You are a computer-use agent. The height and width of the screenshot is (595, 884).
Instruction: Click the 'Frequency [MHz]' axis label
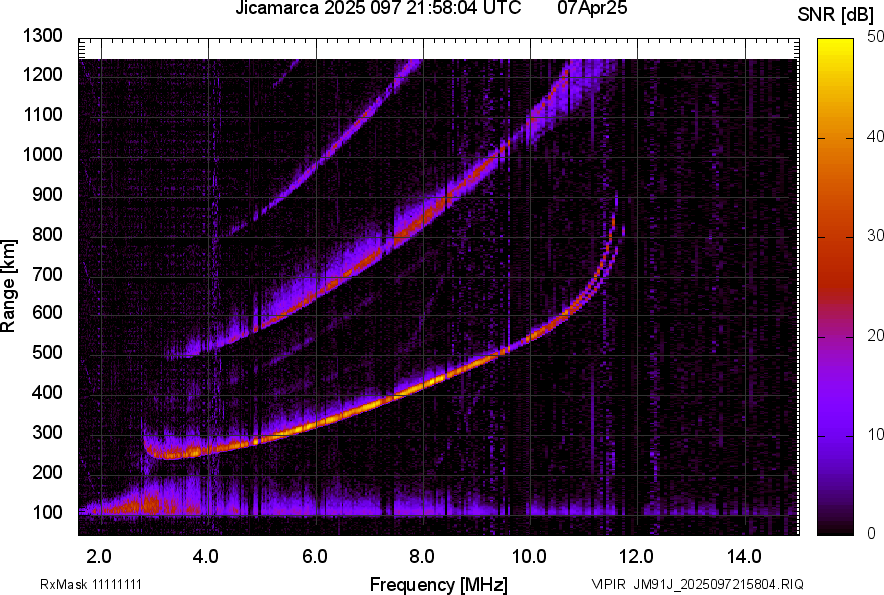[x=439, y=584]
